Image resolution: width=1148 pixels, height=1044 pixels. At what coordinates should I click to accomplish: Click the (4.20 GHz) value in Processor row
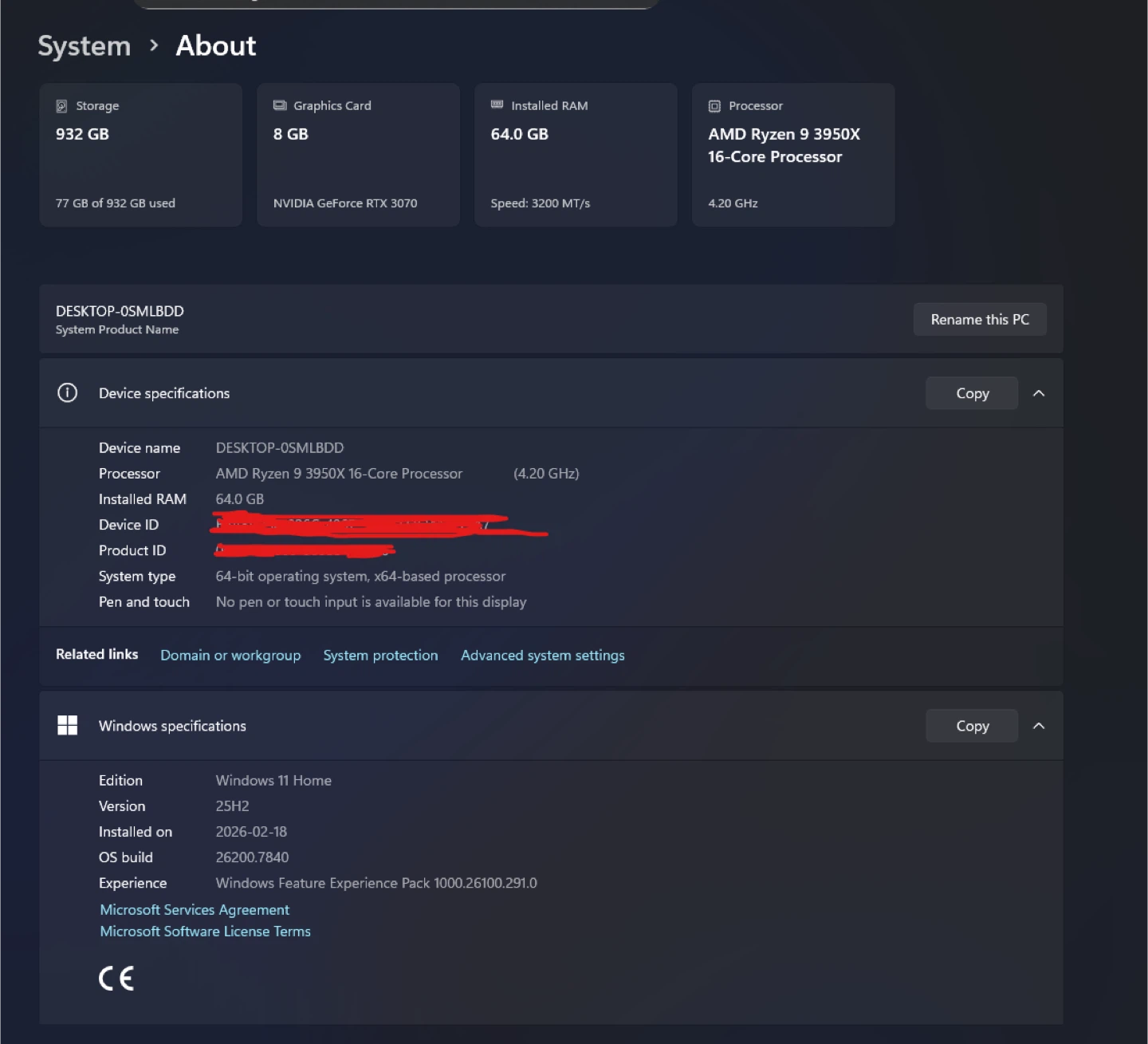[x=546, y=473]
